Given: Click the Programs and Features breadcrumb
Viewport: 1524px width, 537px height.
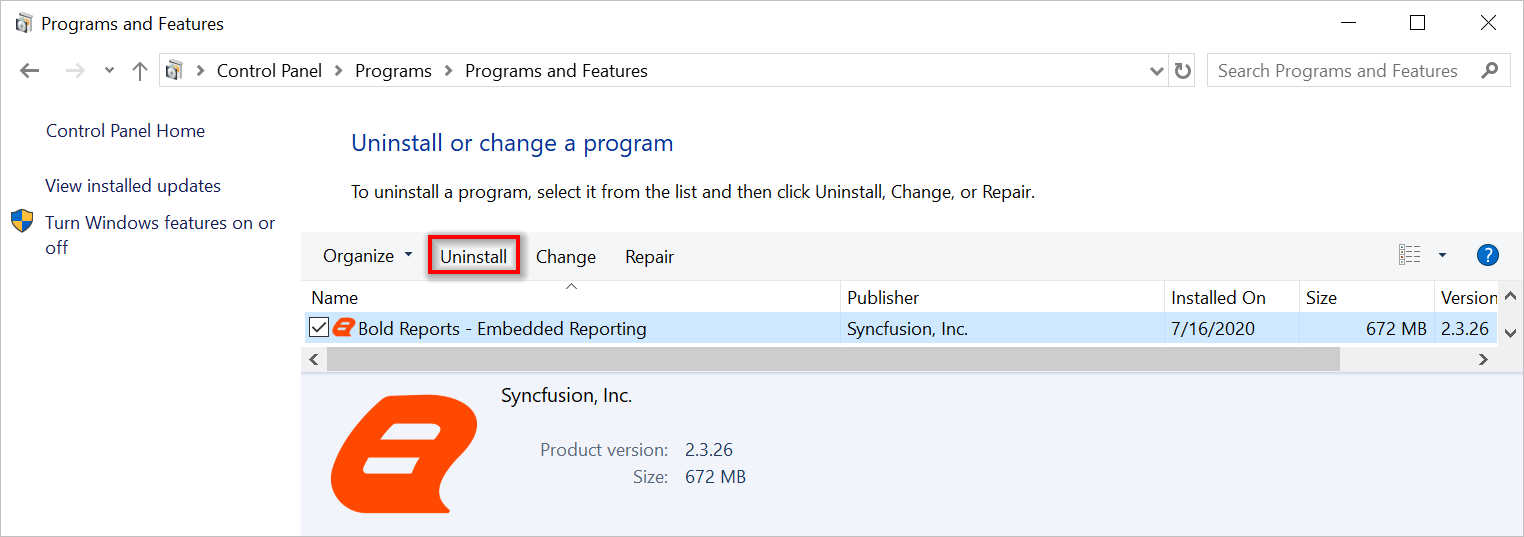Looking at the screenshot, I should [556, 71].
